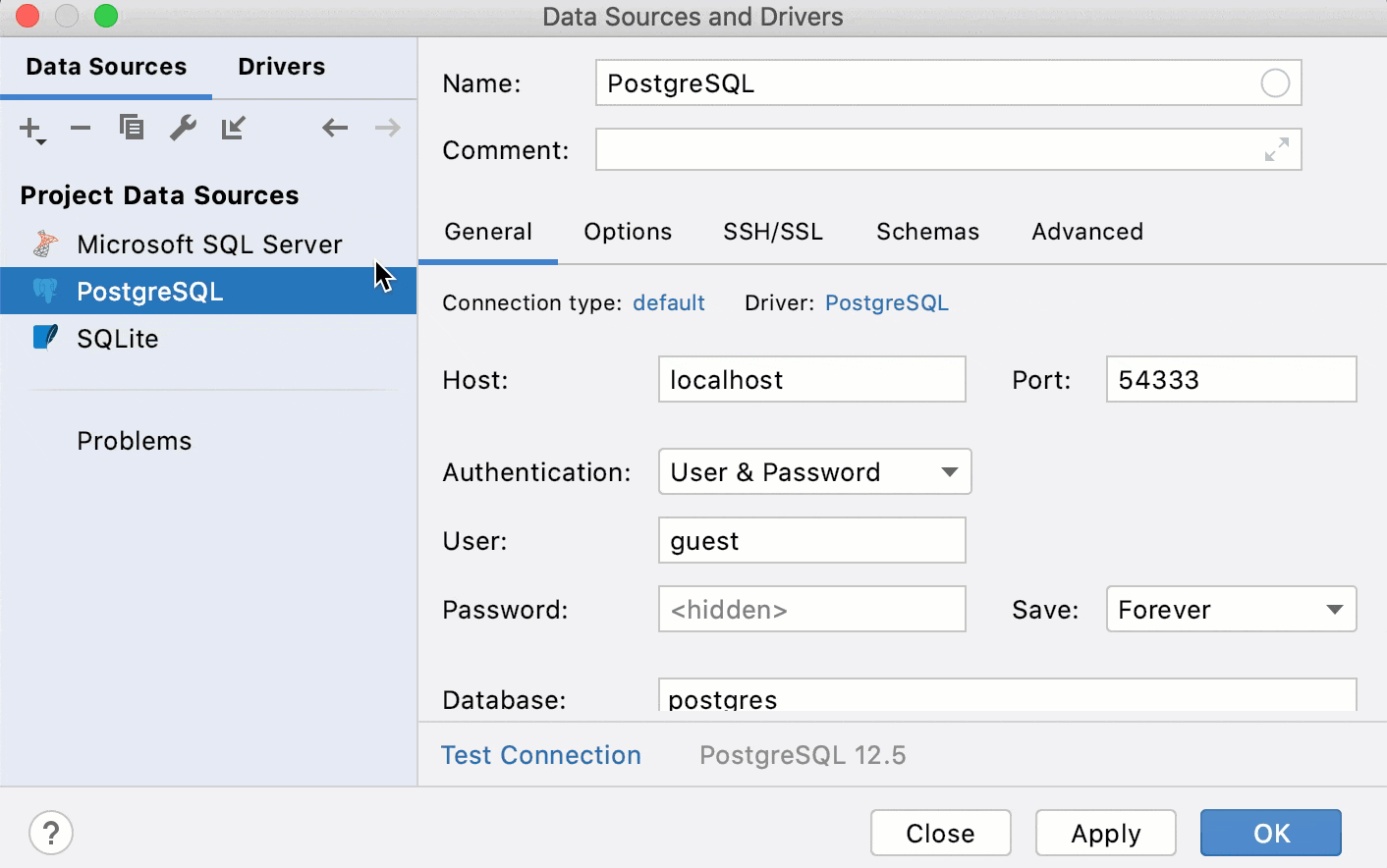Click the Test Connection link
Image resolution: width=1387 pixels, height=868 pixels.
click(x=540, y=754)
